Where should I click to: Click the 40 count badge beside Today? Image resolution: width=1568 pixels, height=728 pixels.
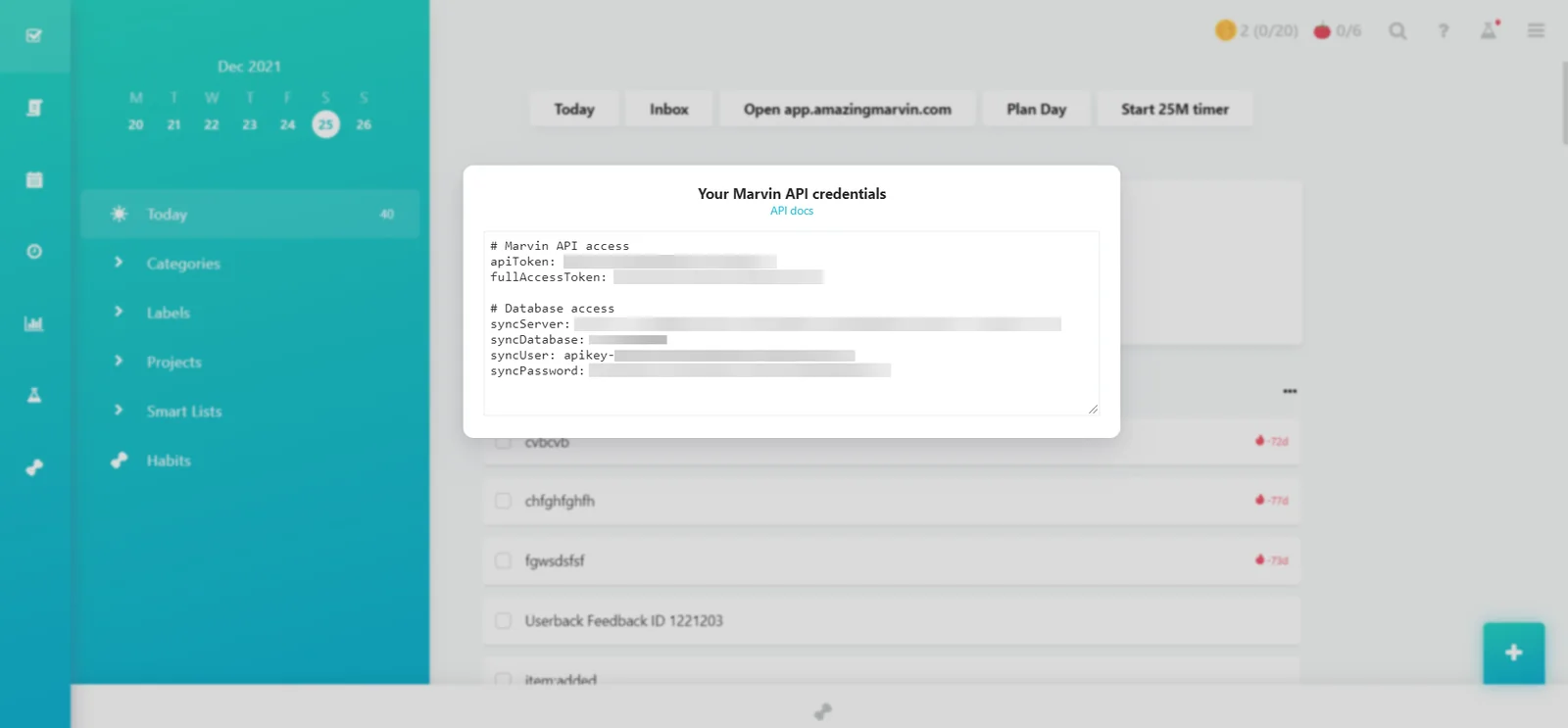(x=387, y=214)
